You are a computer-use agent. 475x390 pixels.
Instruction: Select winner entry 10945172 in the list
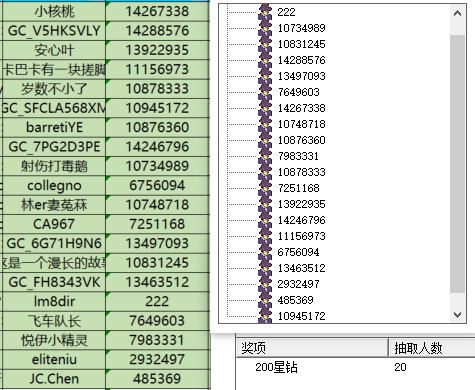pyautogui.click(x=302, y=316)
